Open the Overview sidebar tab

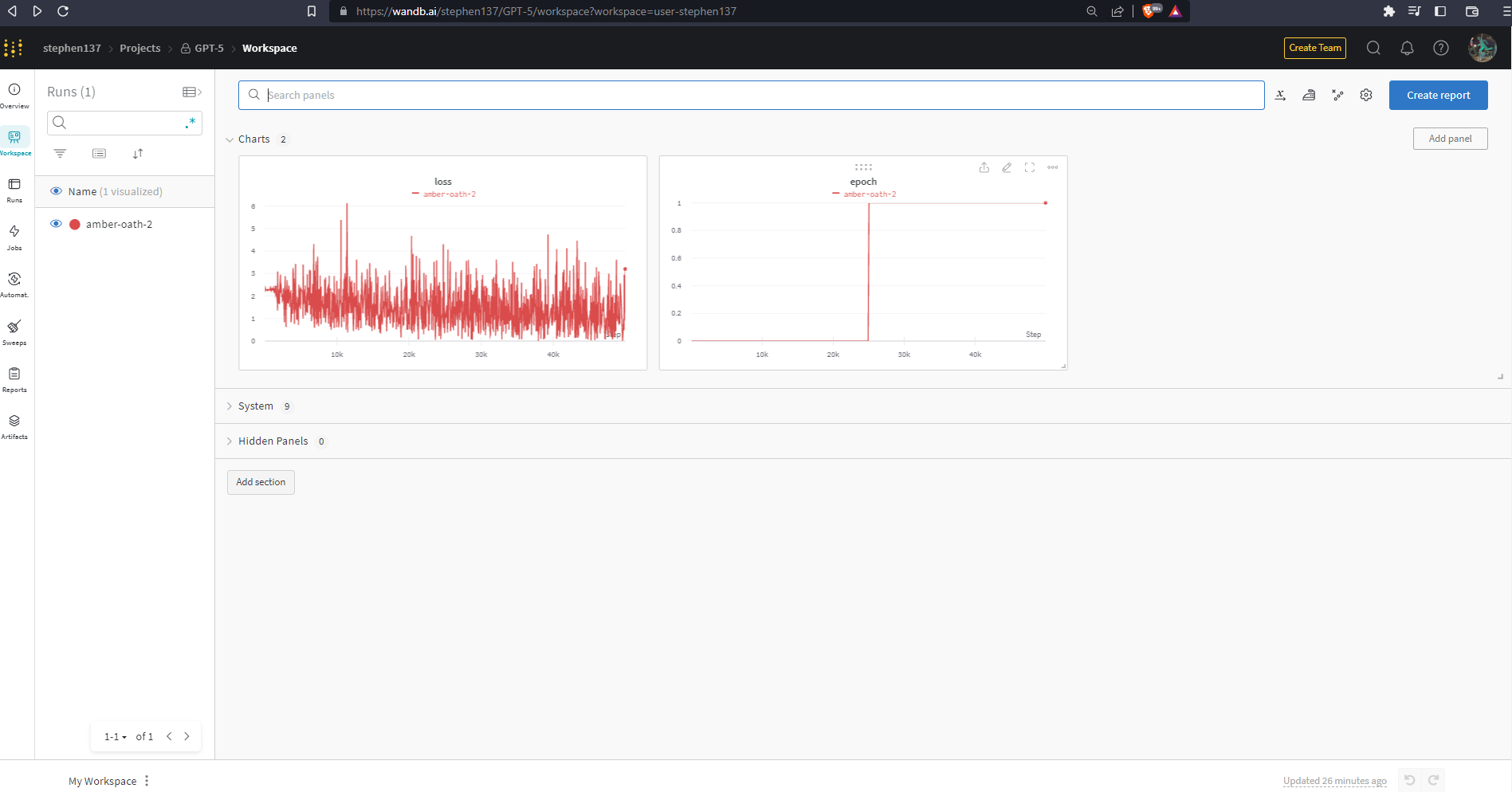pos(14,96)
